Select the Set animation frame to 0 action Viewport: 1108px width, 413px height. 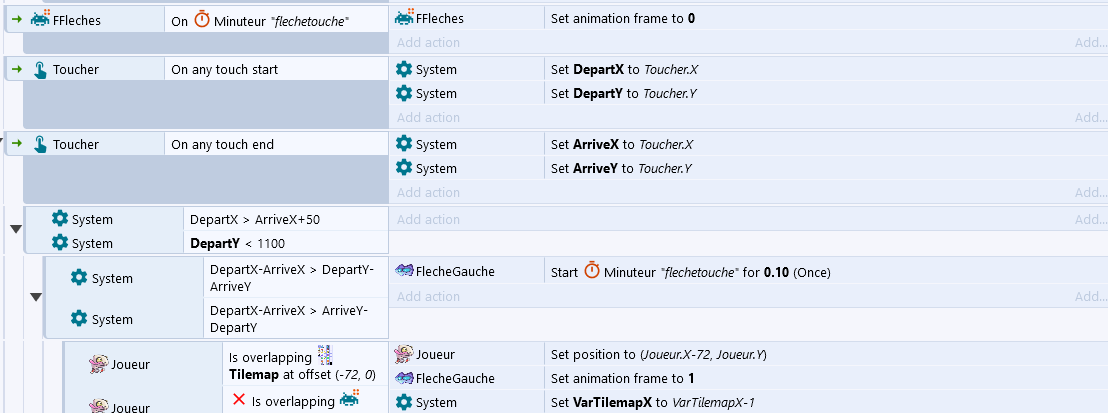coord(623,18)
